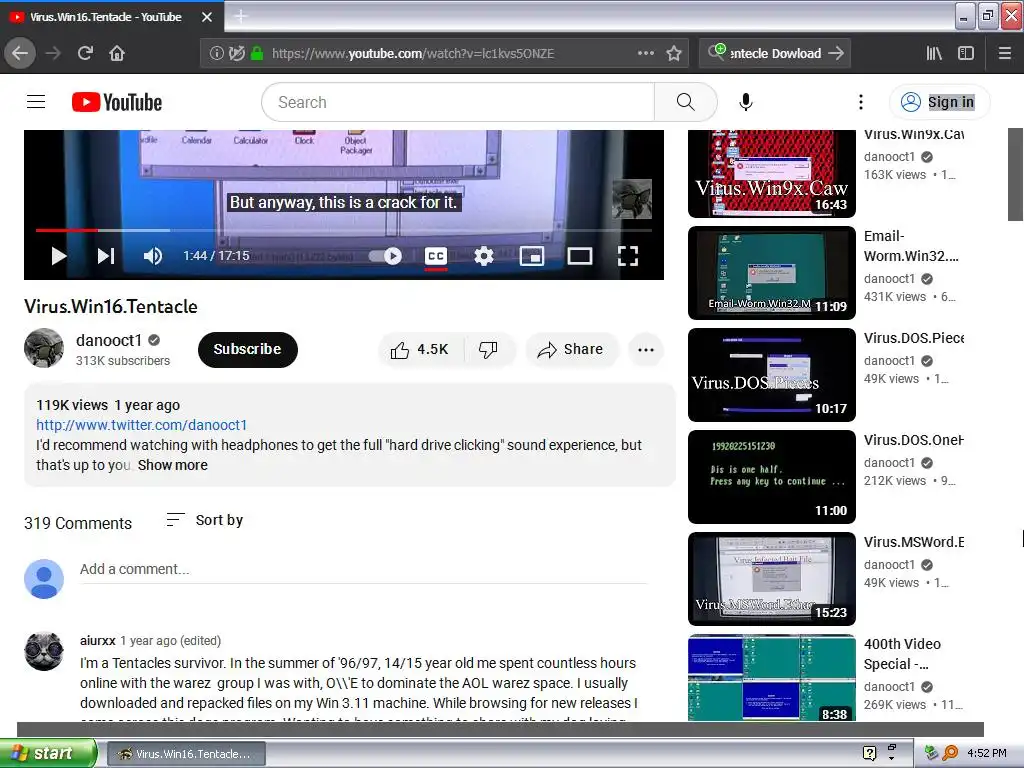The width and height of the screenshot is (1024, 768).
Task: Enable miniplayer mode
Action: 532,256
